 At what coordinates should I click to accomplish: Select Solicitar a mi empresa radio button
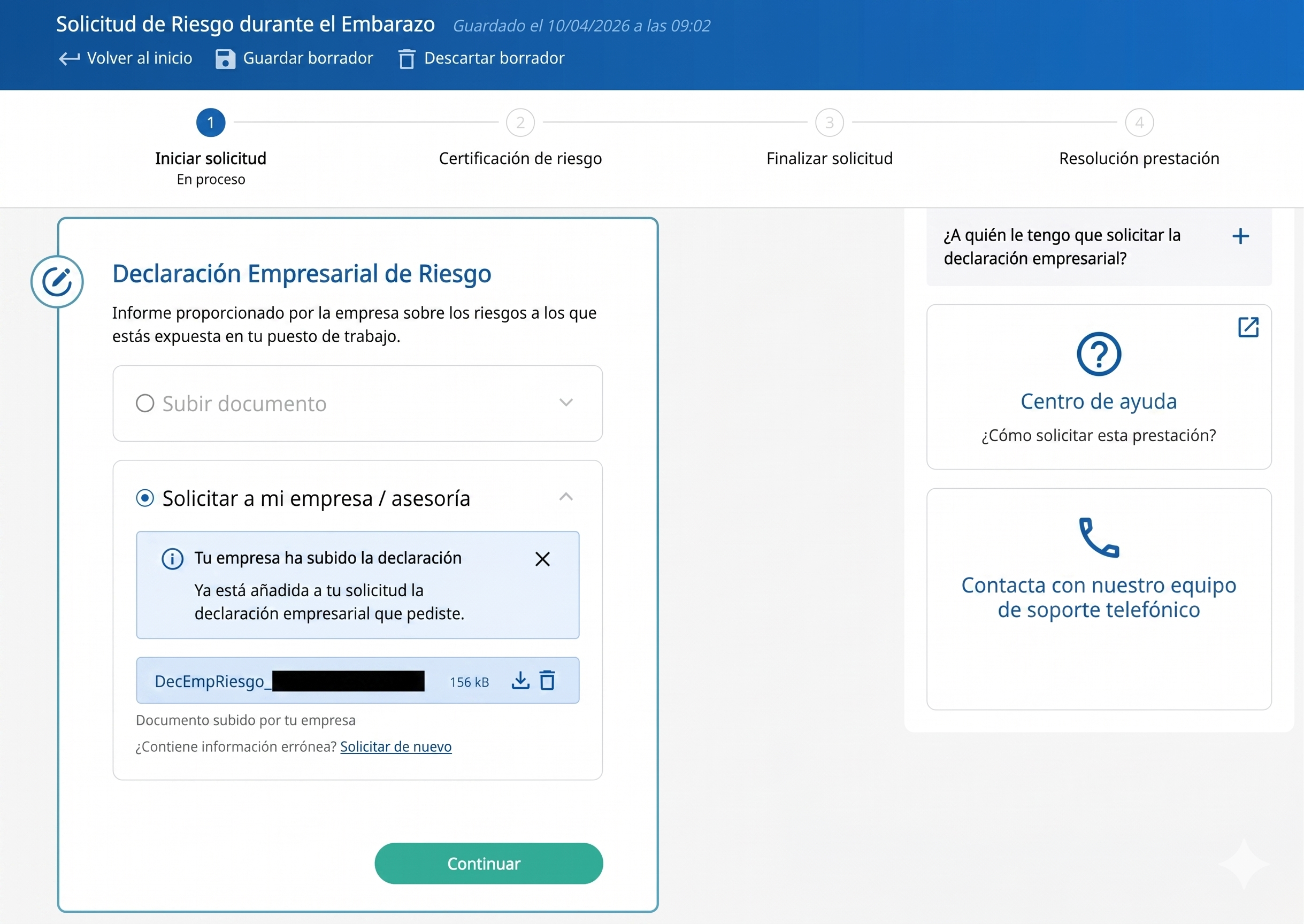click(145, 498)
